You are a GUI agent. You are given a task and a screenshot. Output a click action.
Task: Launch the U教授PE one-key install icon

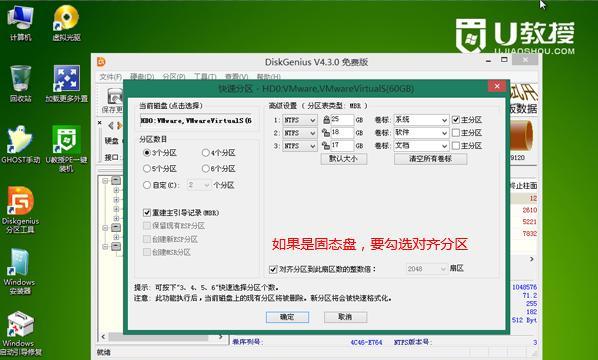click(x=66, y=148)
